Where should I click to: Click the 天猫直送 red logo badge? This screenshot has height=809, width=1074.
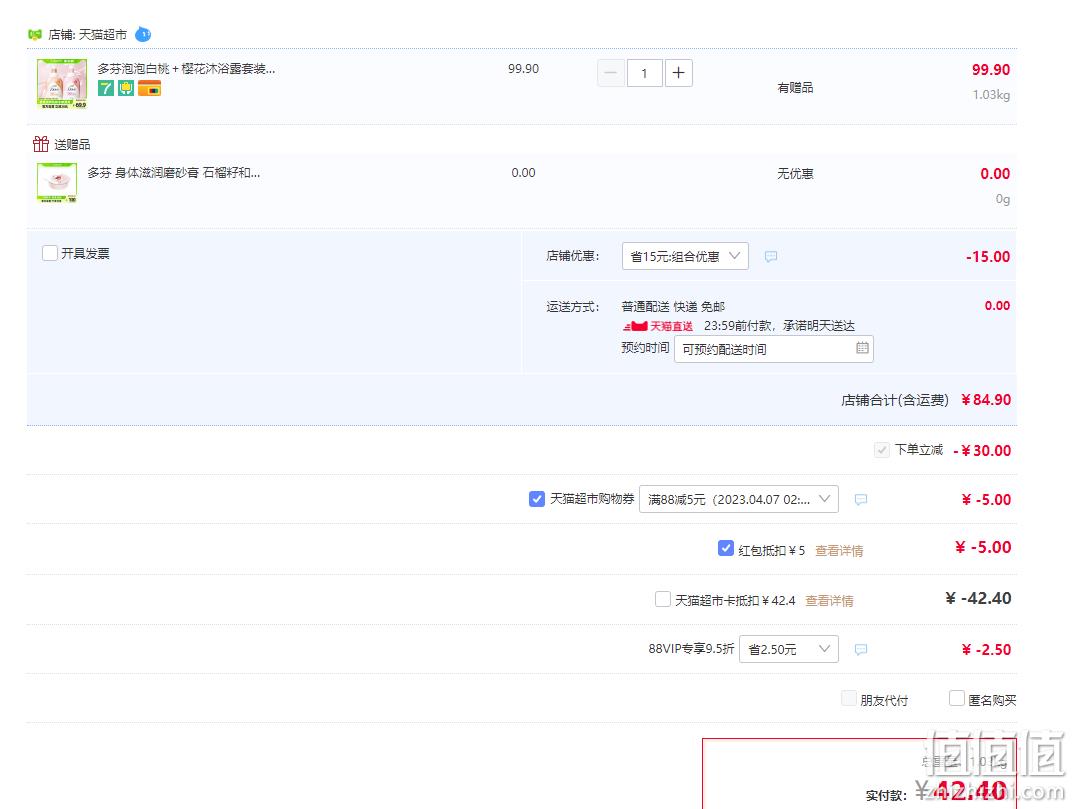658,326
